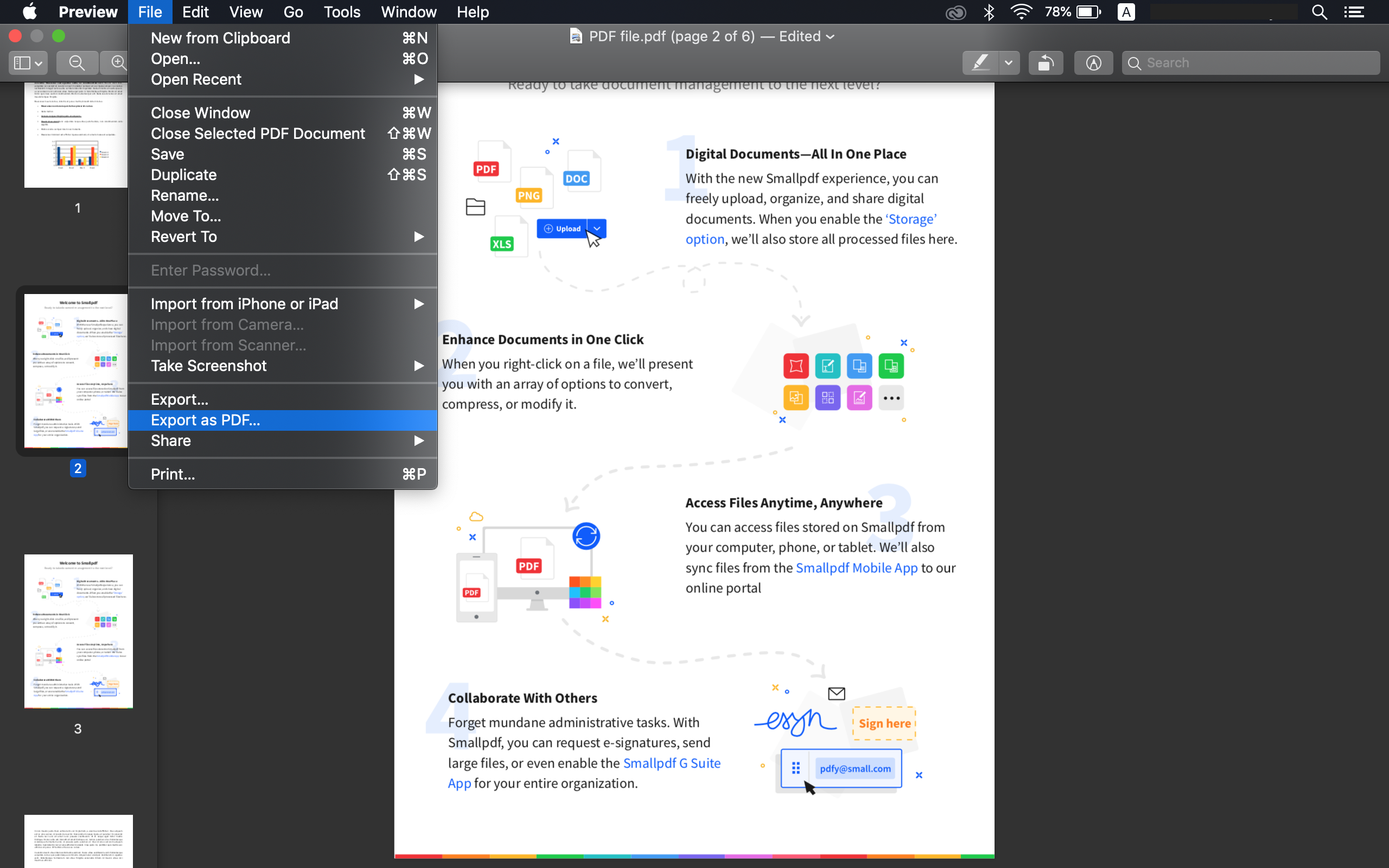Choose Print... in File menu
The width and height of the screenshot is (1389, 868).
point(282,474)
